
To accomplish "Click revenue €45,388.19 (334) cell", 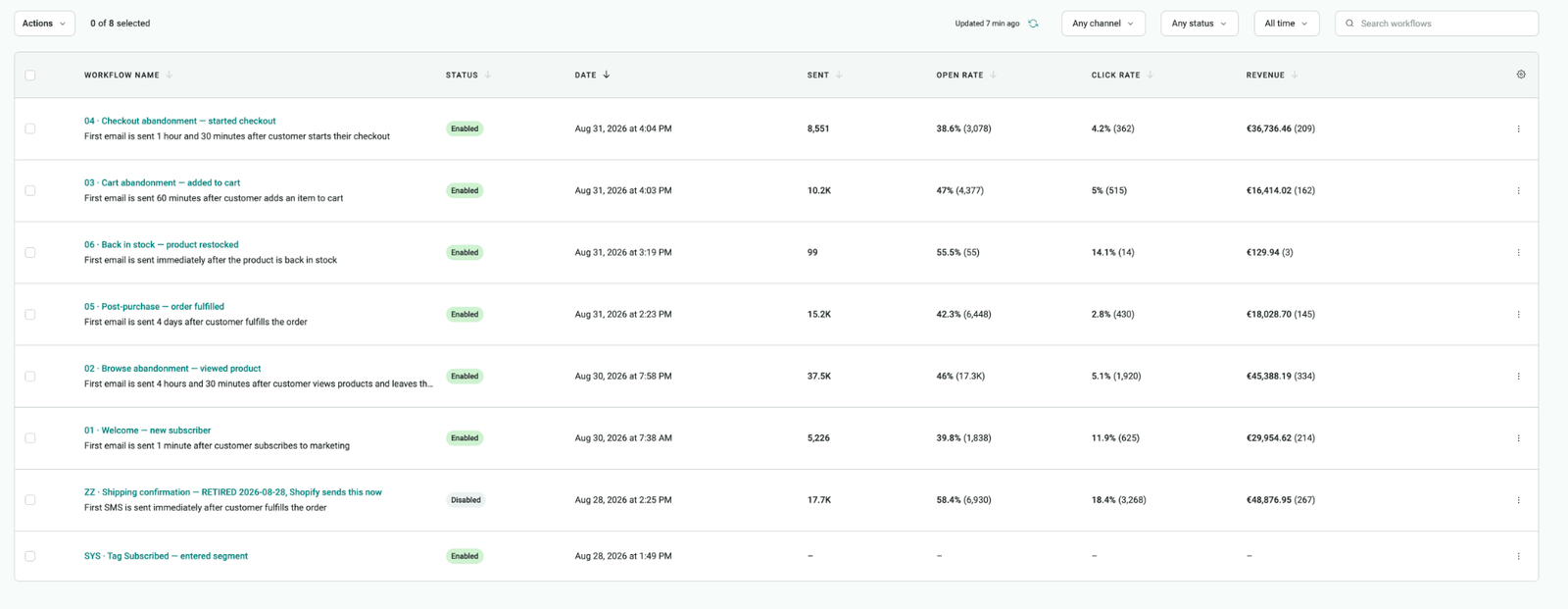I will pyautogui.click(x=1281, y=376).
